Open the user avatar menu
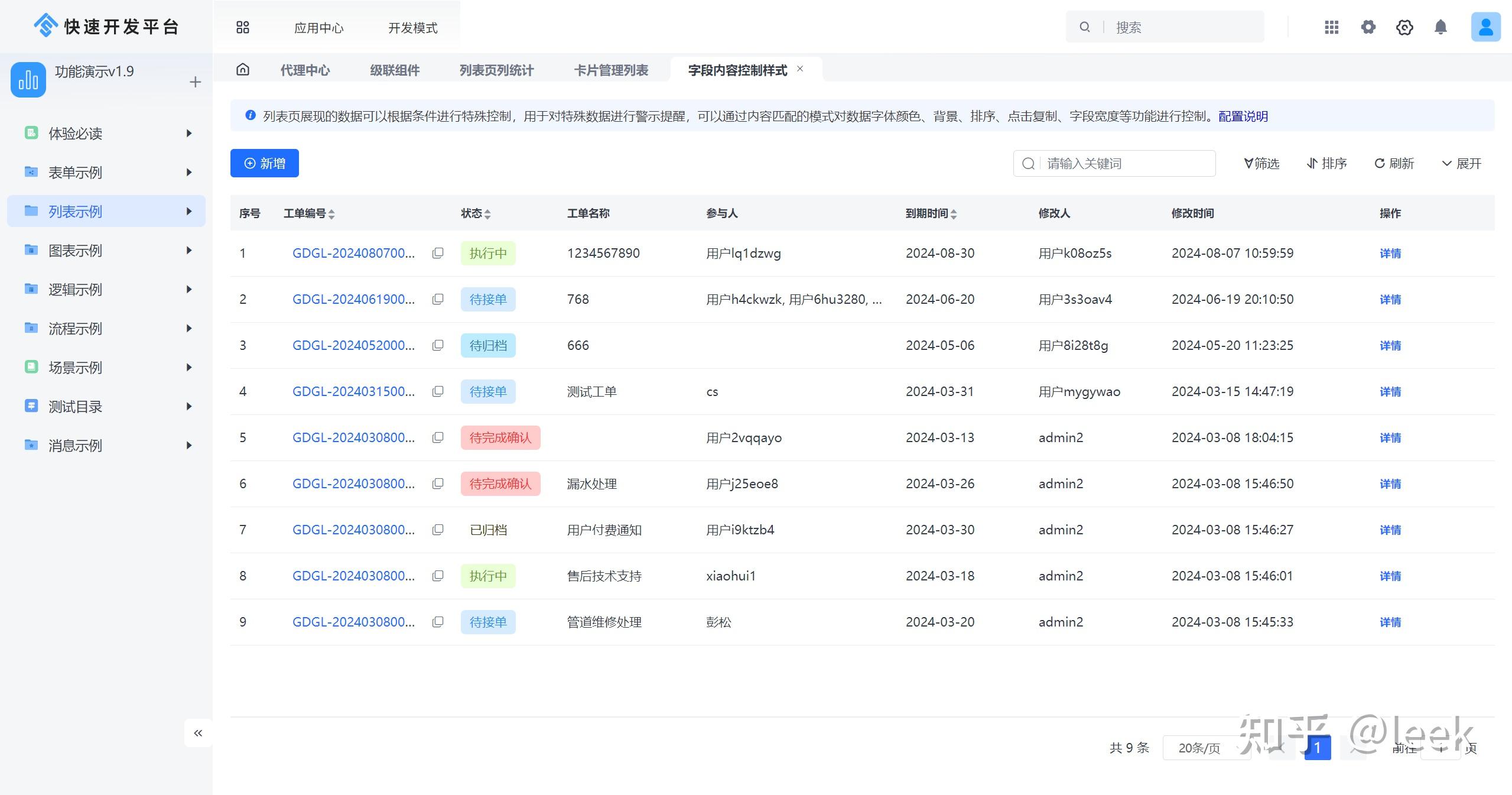1512x795 pixels. [1485, 27]
